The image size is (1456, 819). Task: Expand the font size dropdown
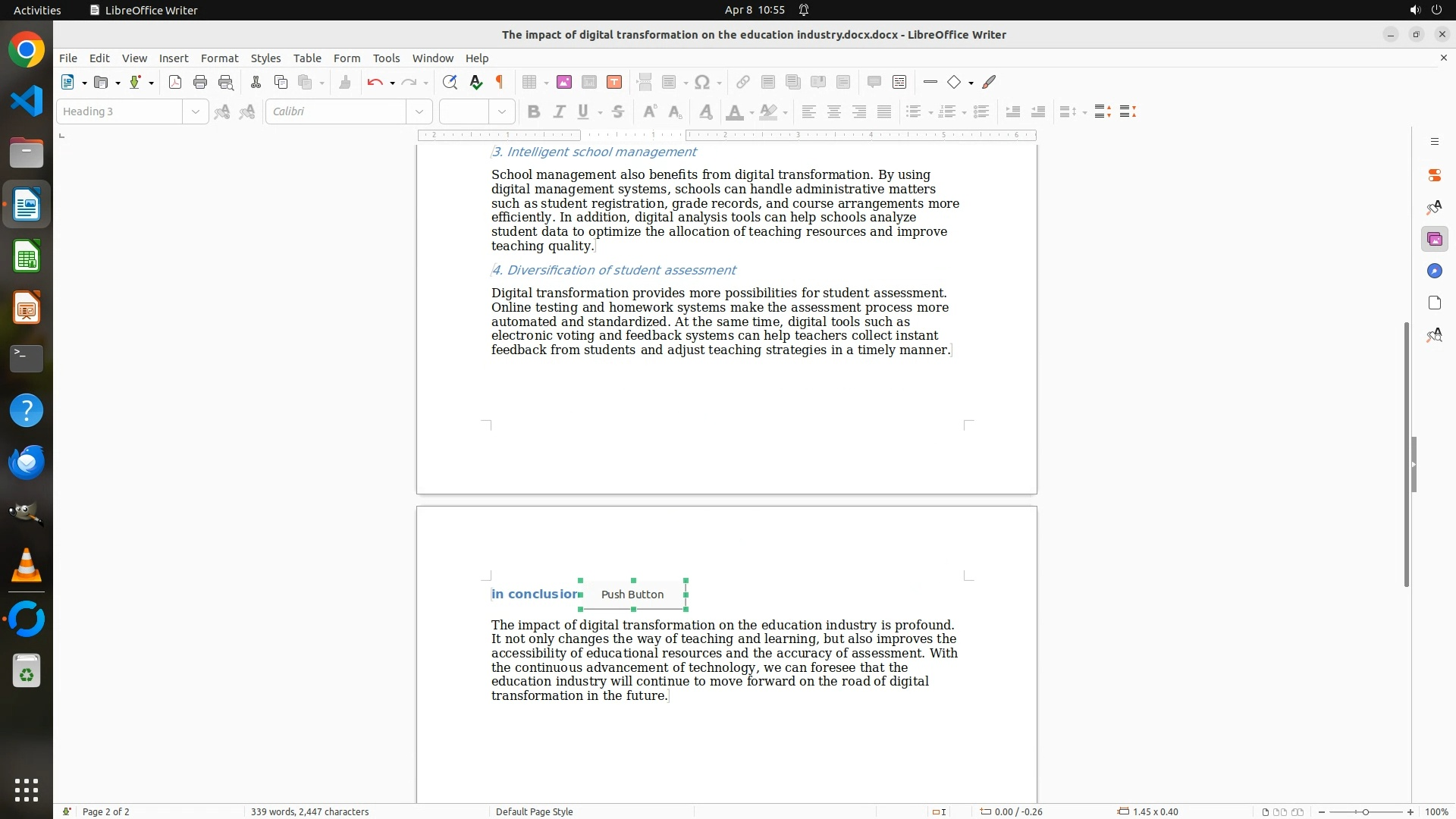tap(502, 112)
